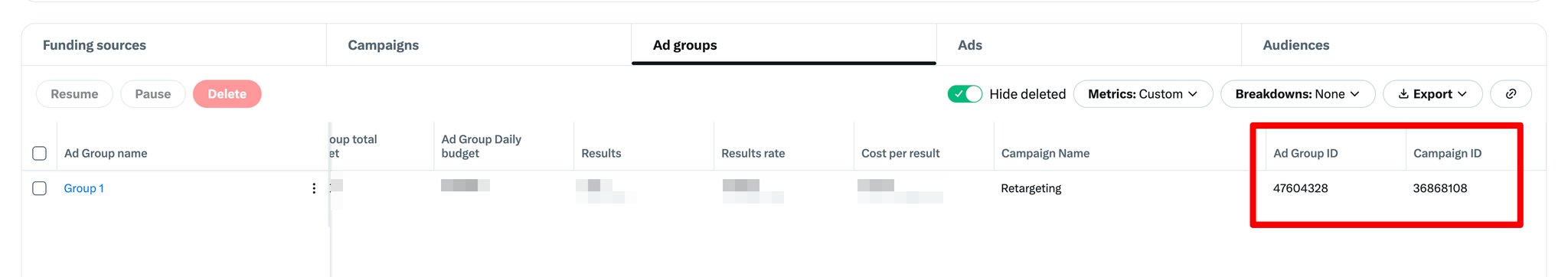Select the Group 1 row checkbox

point(40,188)
